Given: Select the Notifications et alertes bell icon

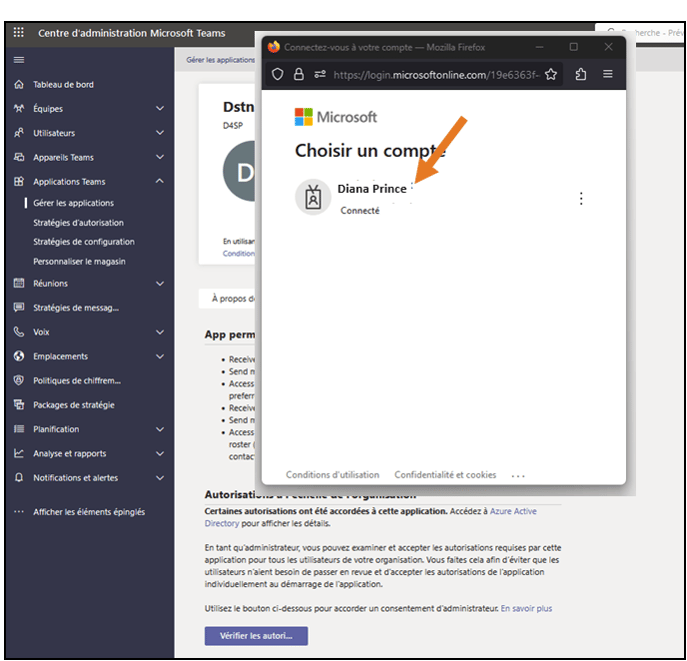Looking at the screenshot, I should [x=19, y=477].
